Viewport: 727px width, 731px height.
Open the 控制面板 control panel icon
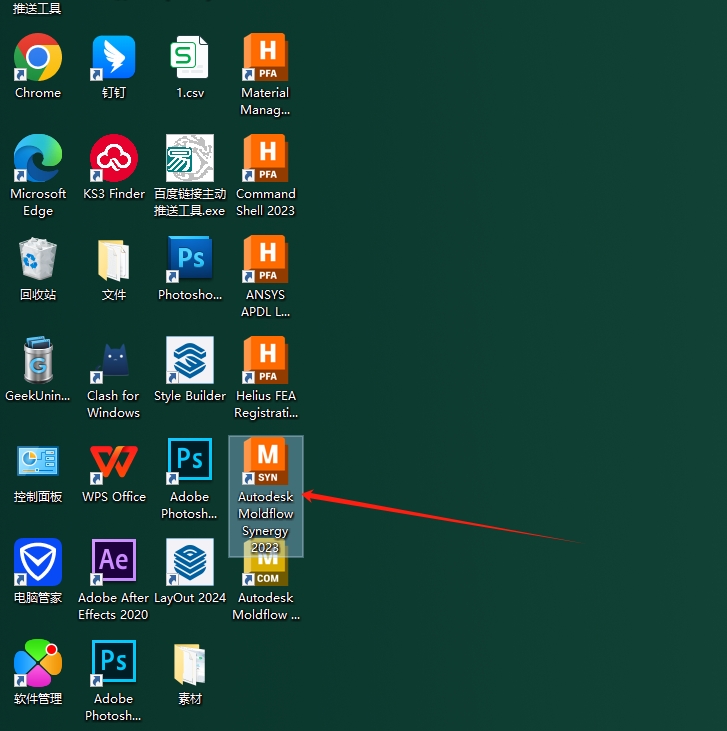click(38, 462)
